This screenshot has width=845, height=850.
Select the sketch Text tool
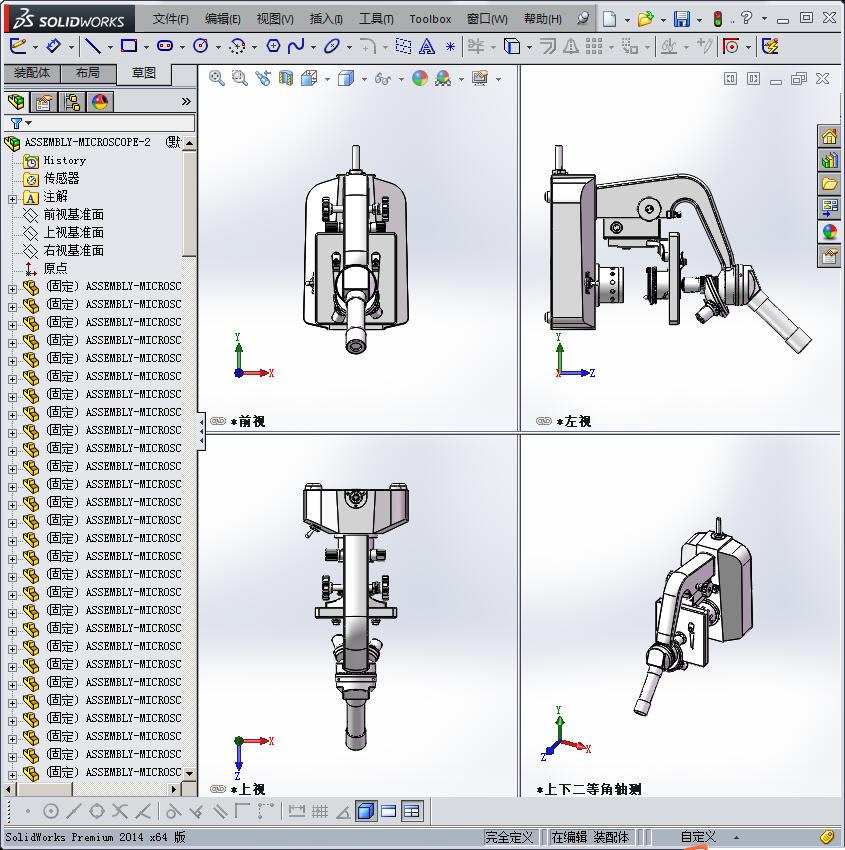pos(427,47)
